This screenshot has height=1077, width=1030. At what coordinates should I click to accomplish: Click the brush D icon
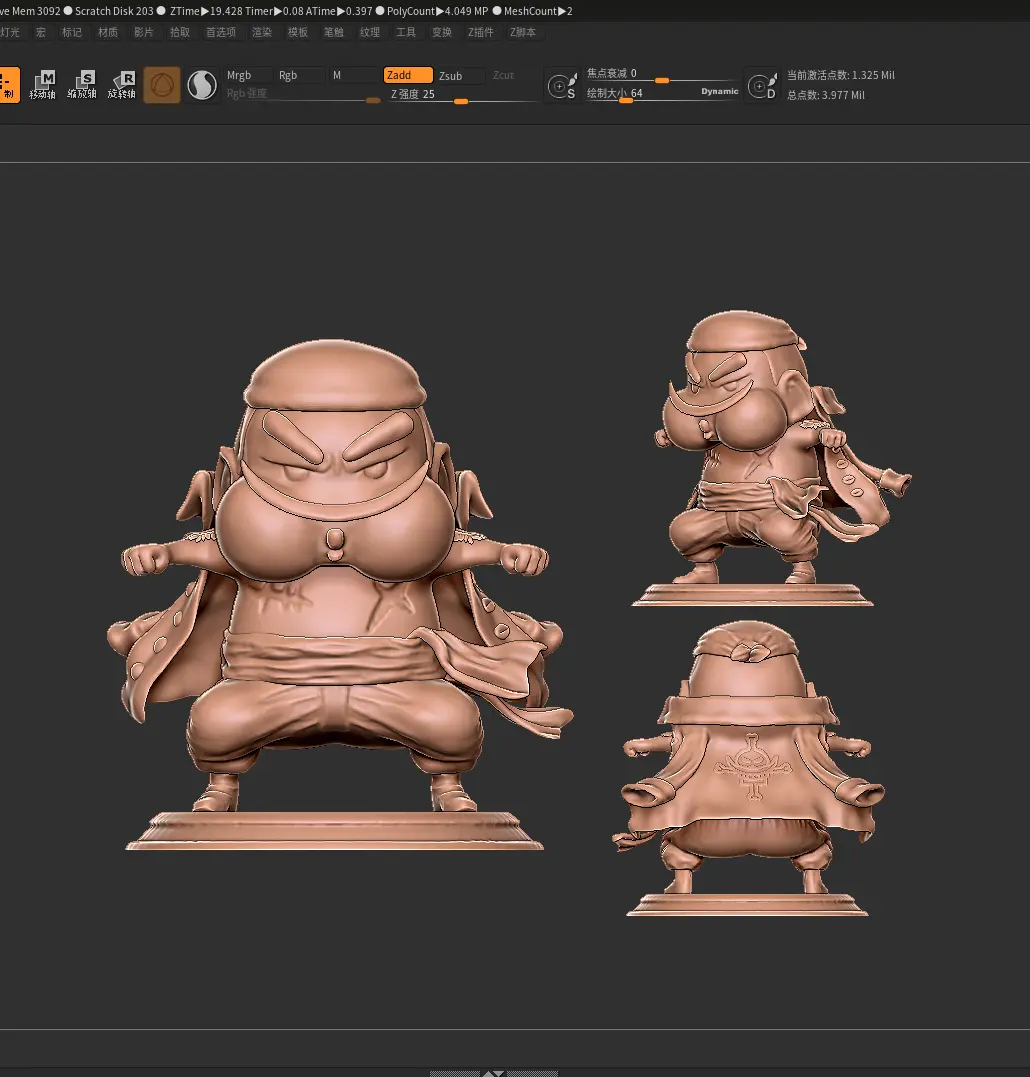(762, 86)
